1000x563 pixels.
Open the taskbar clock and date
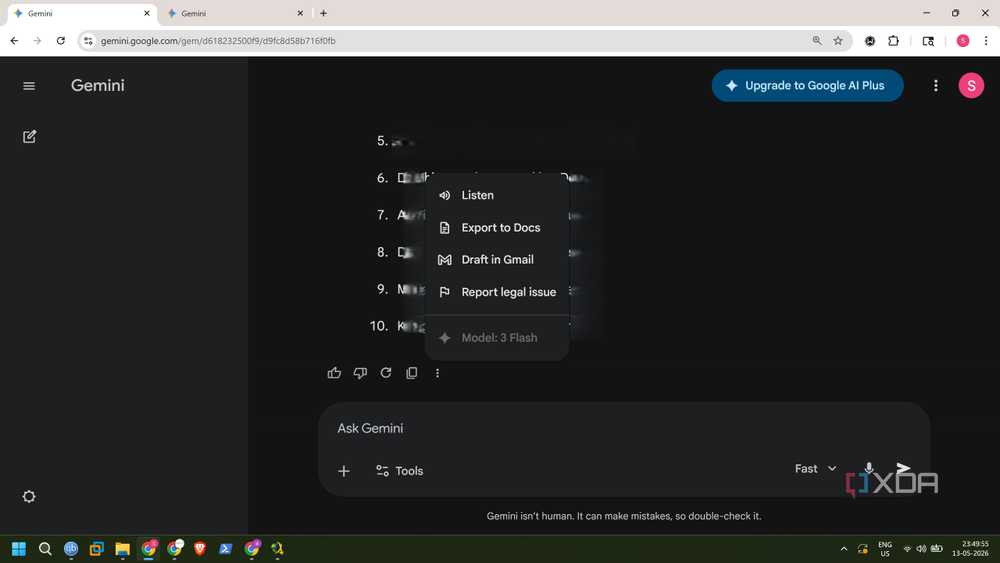pos(971,548)
